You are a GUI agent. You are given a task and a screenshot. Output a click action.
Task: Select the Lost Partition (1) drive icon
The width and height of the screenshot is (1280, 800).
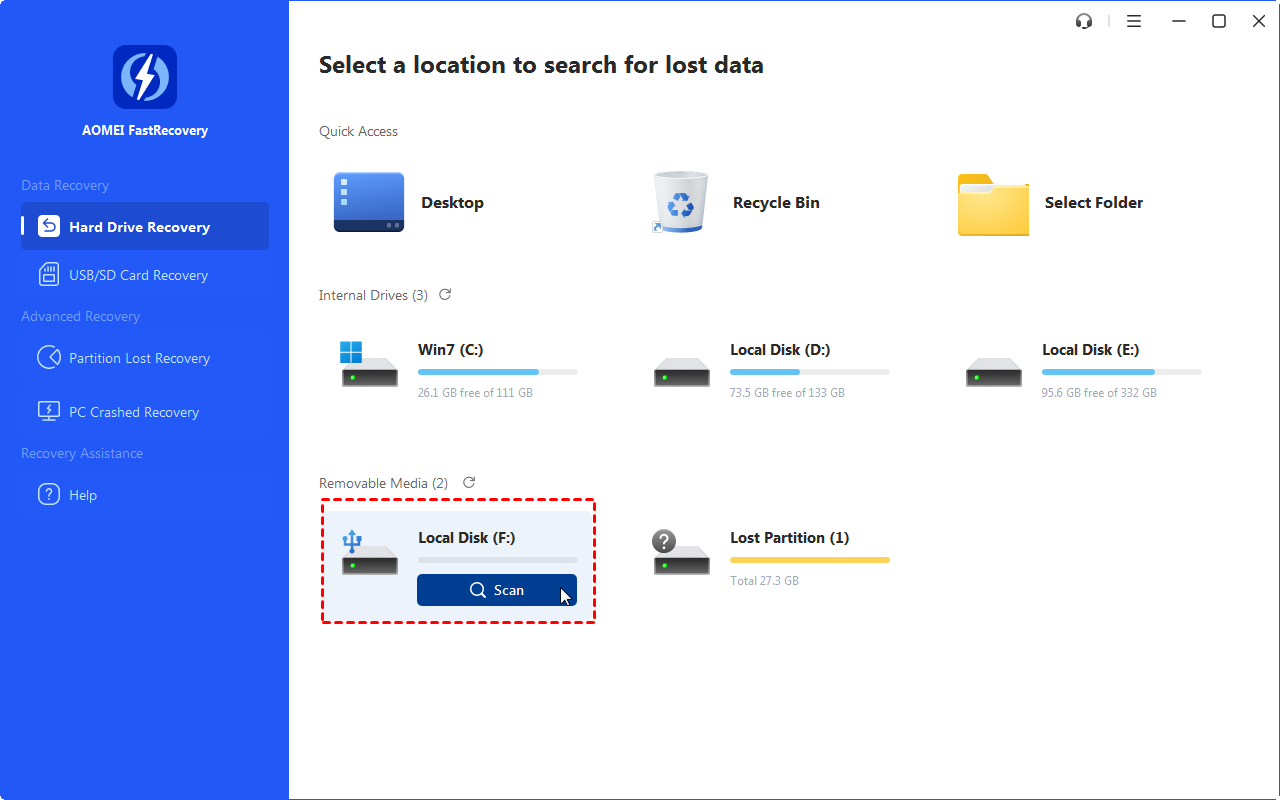click(x=681, y=553)
